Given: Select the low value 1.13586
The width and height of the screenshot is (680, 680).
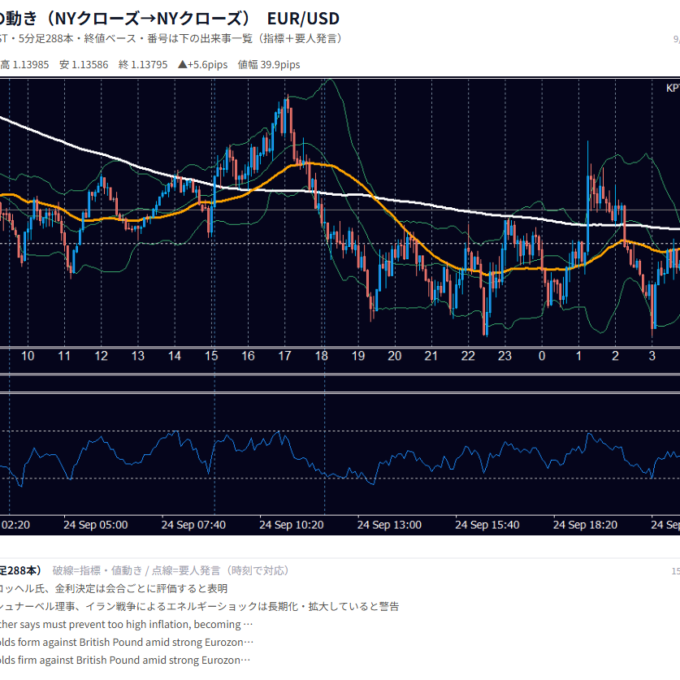Looking at the screenshot, I should 89,65.
